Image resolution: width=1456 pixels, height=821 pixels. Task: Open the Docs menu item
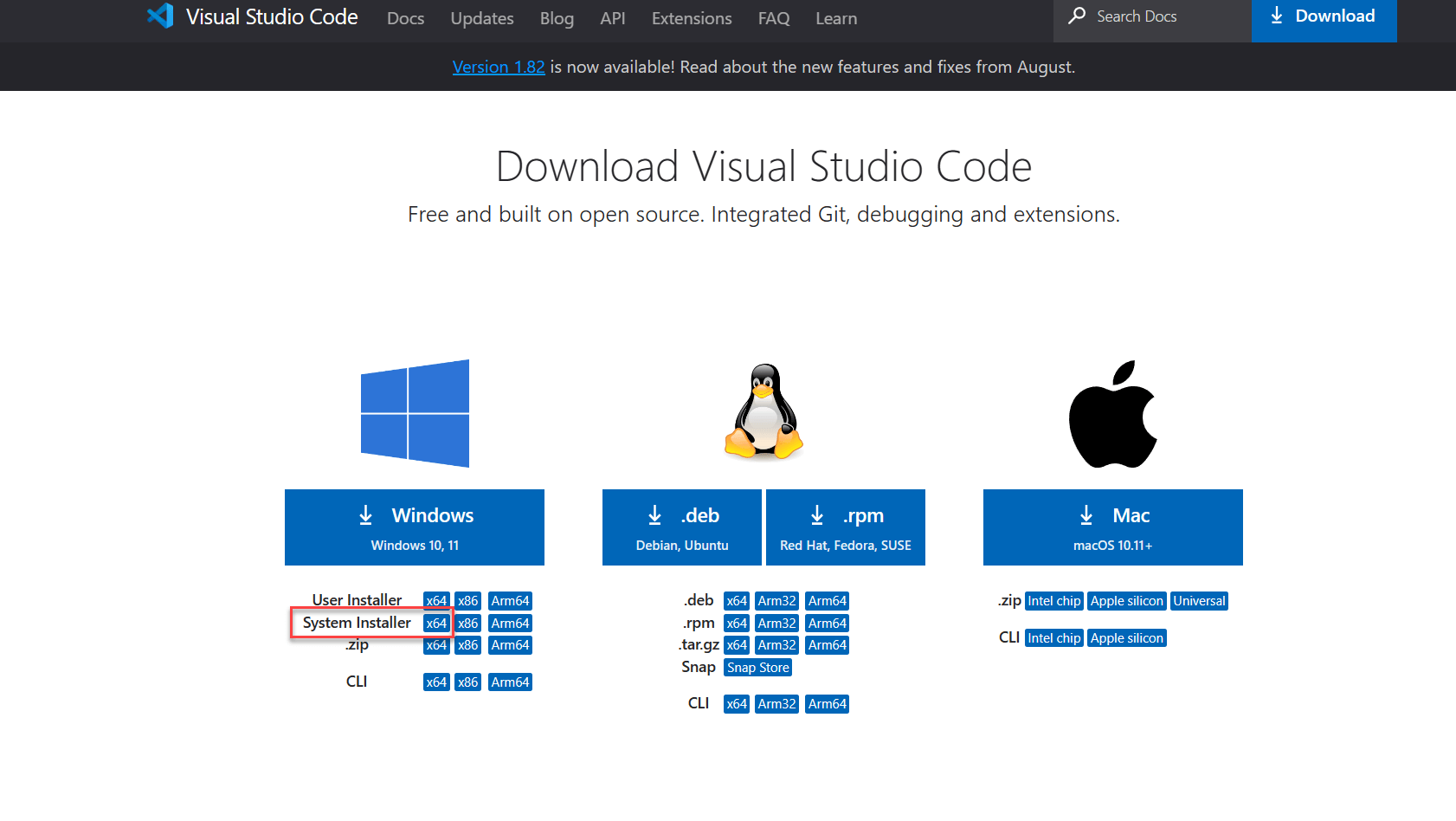click(405, 18)
